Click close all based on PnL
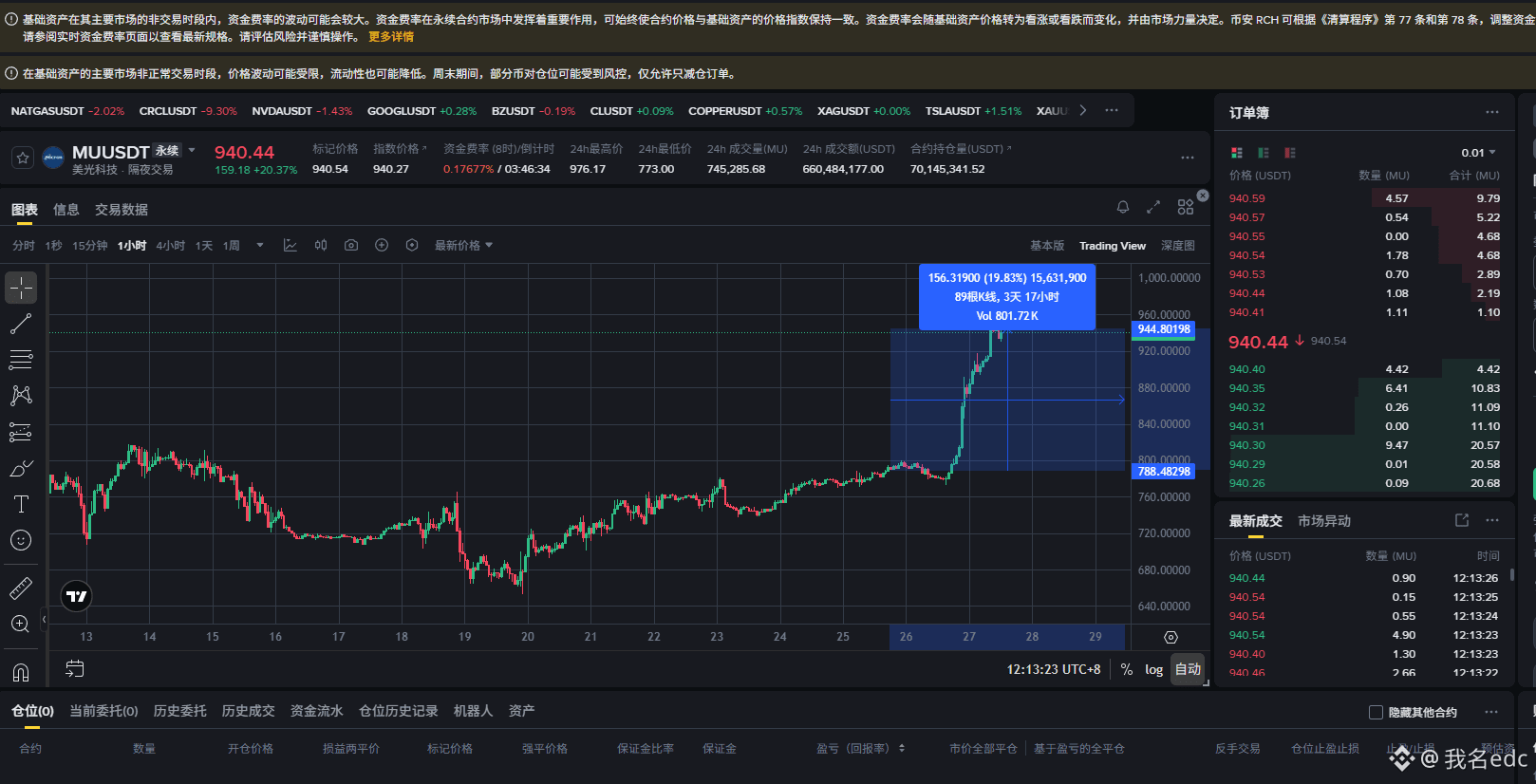1536x784 pixels. 1079,749
